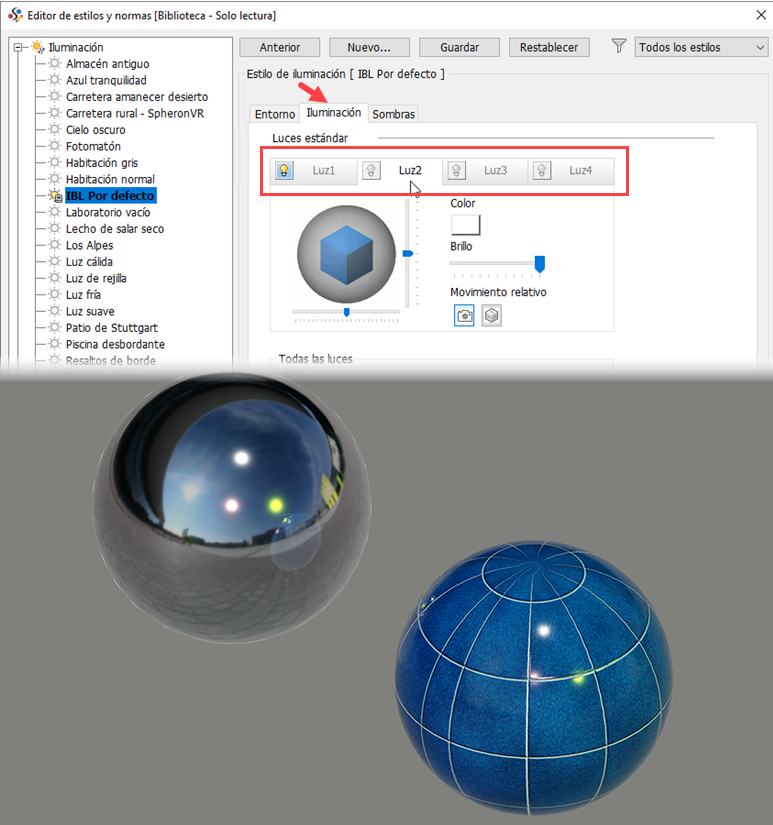
Task: Click the Anterior button
Action: (279, 47)
